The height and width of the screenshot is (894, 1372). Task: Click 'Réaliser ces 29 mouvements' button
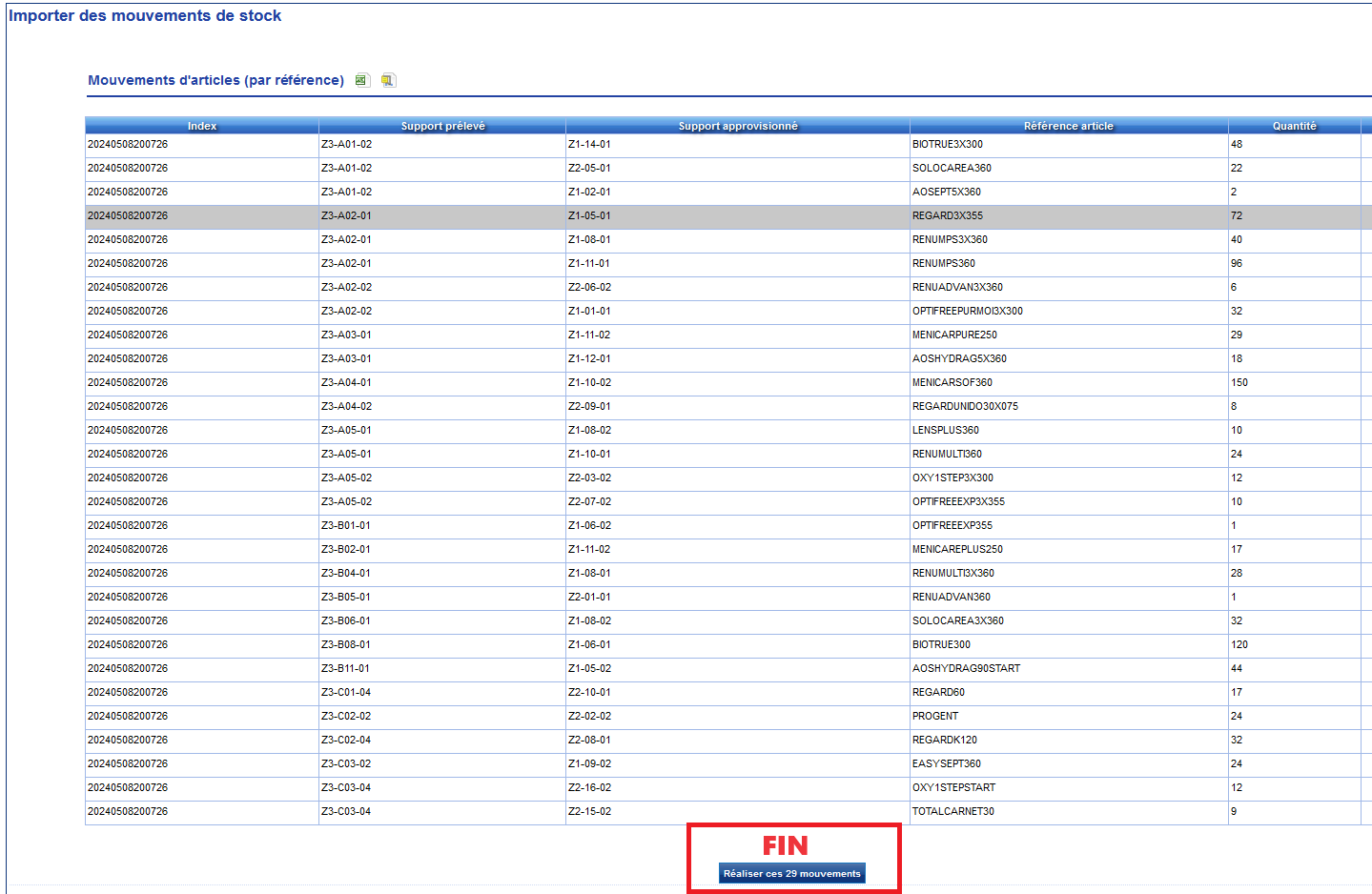[x=791, y=873]
